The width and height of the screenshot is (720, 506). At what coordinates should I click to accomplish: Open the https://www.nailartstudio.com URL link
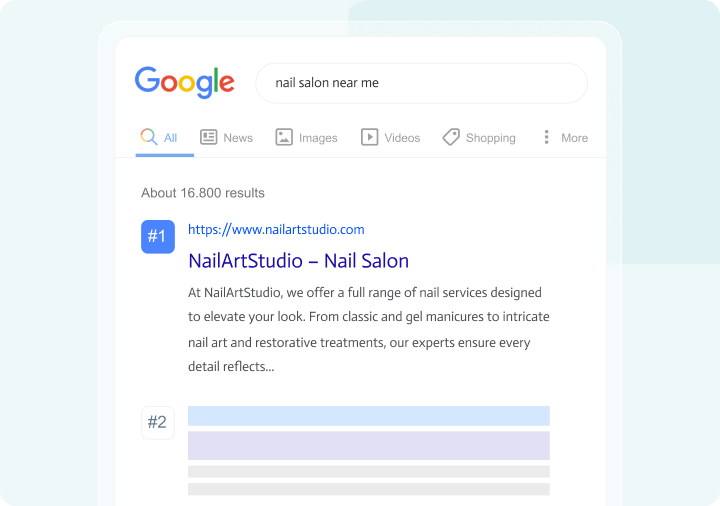[x=276, y=230]
